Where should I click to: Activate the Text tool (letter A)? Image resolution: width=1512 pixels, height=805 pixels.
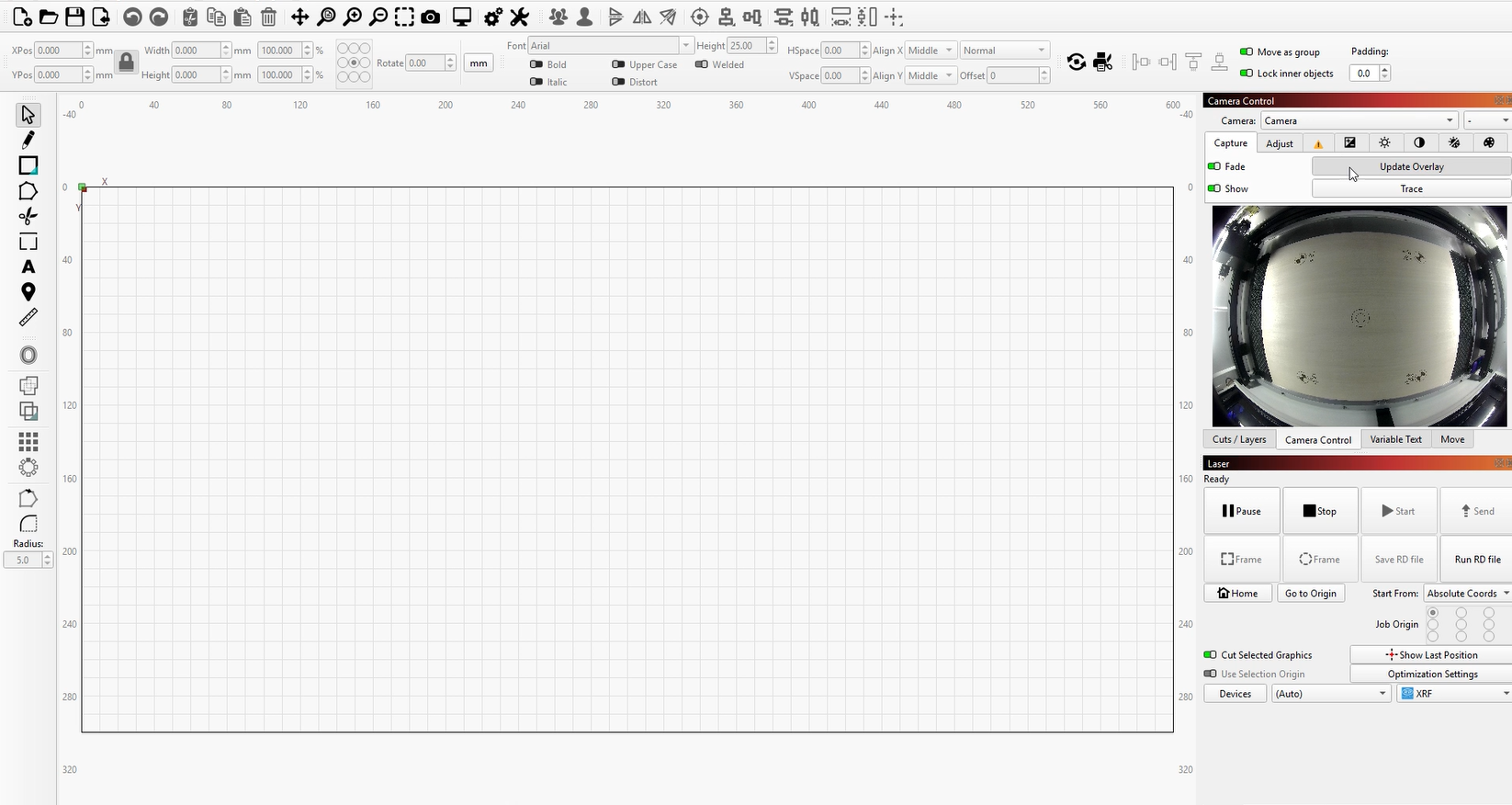pos(28,266)
